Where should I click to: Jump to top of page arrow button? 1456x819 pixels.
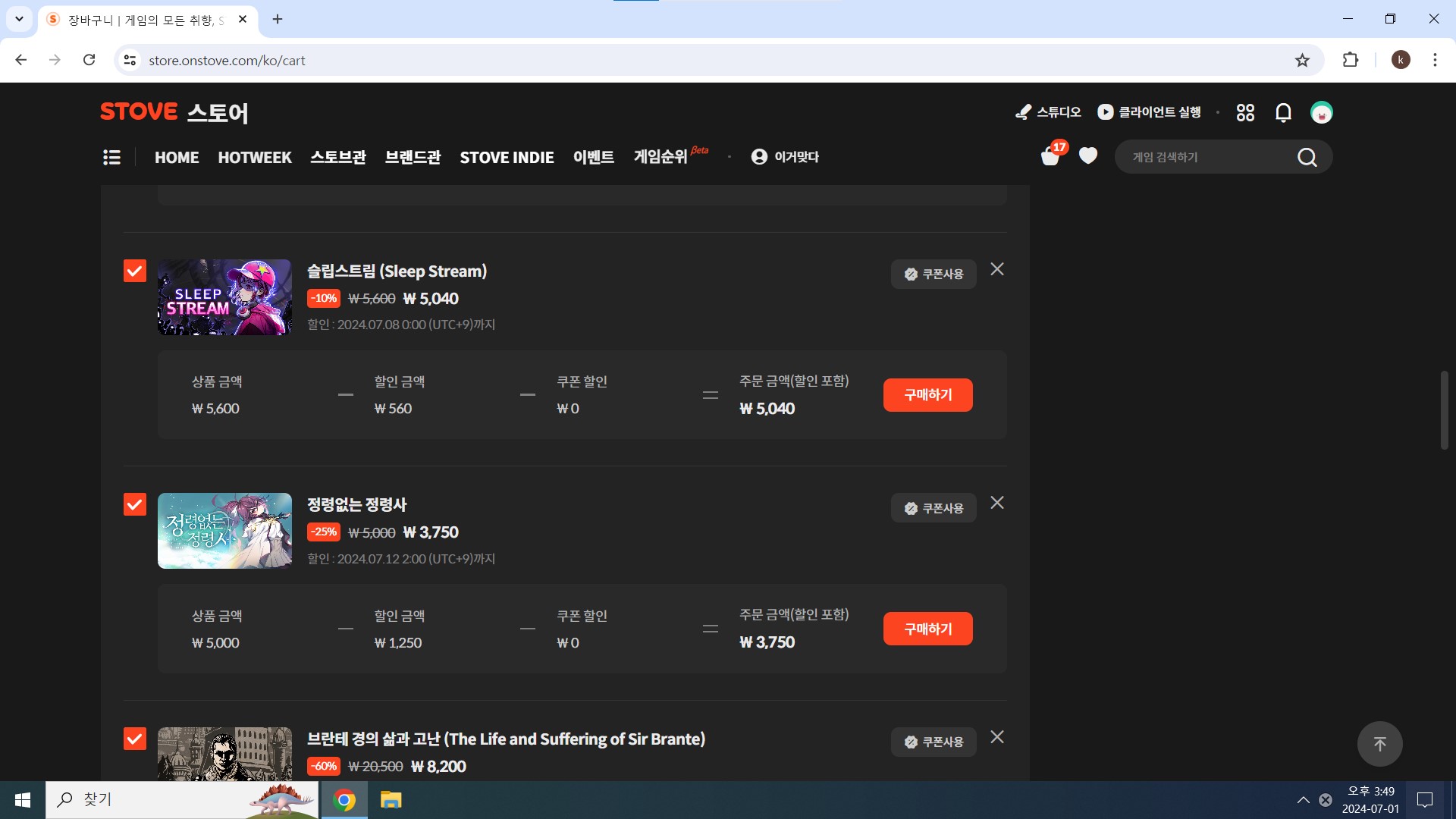(1379, 744)
